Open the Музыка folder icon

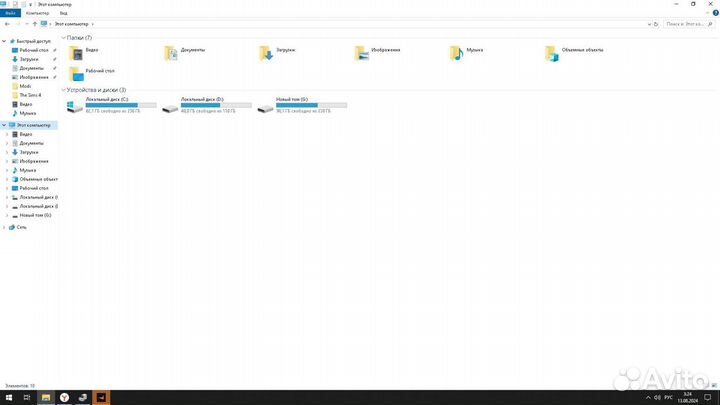pyautogui.click(x=457, y=52)
